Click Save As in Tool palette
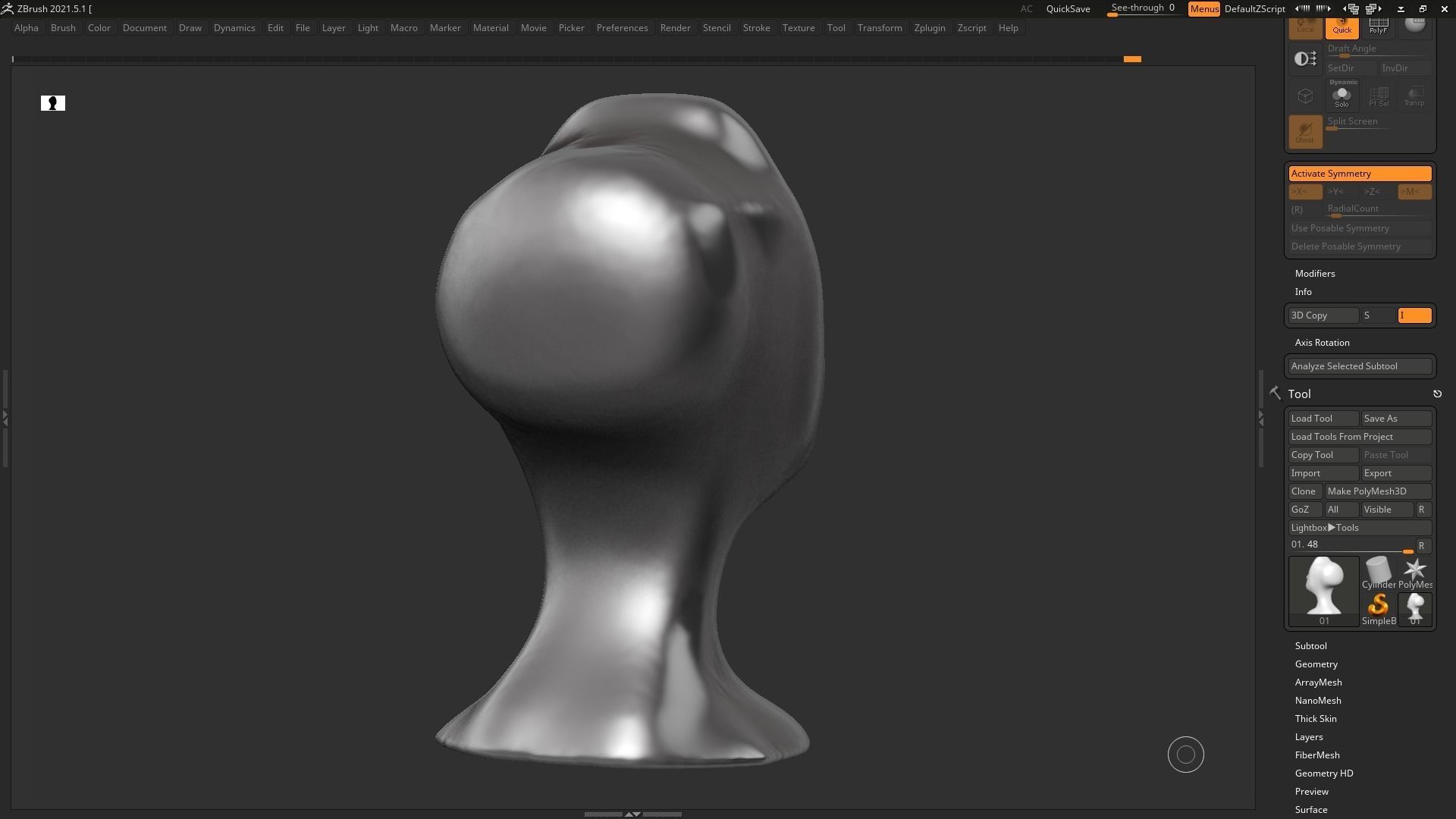Viewport: 1456px width, 819px height. pos(1396,419)
